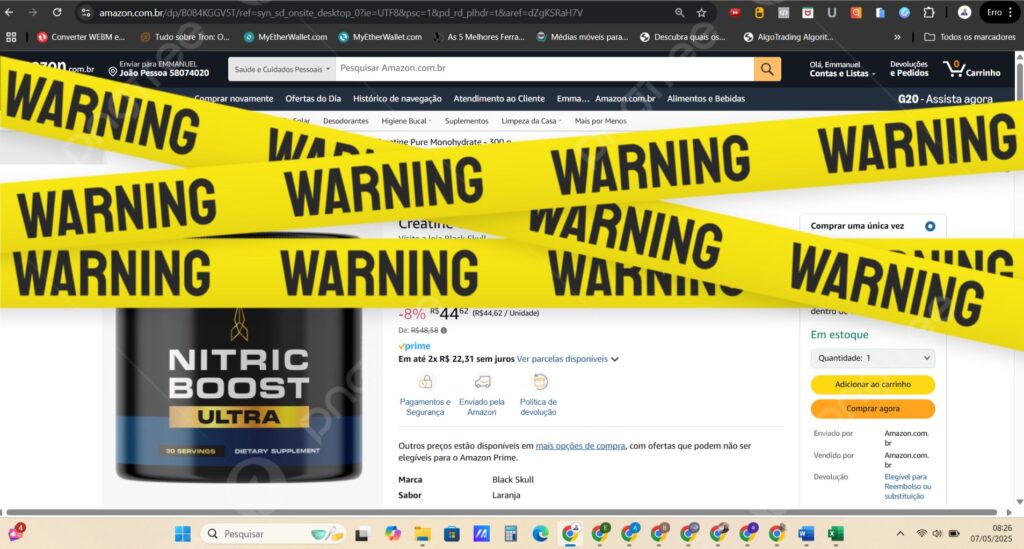
Task: Open the red fast-forward extension icon
Action: tap(735, 12)
